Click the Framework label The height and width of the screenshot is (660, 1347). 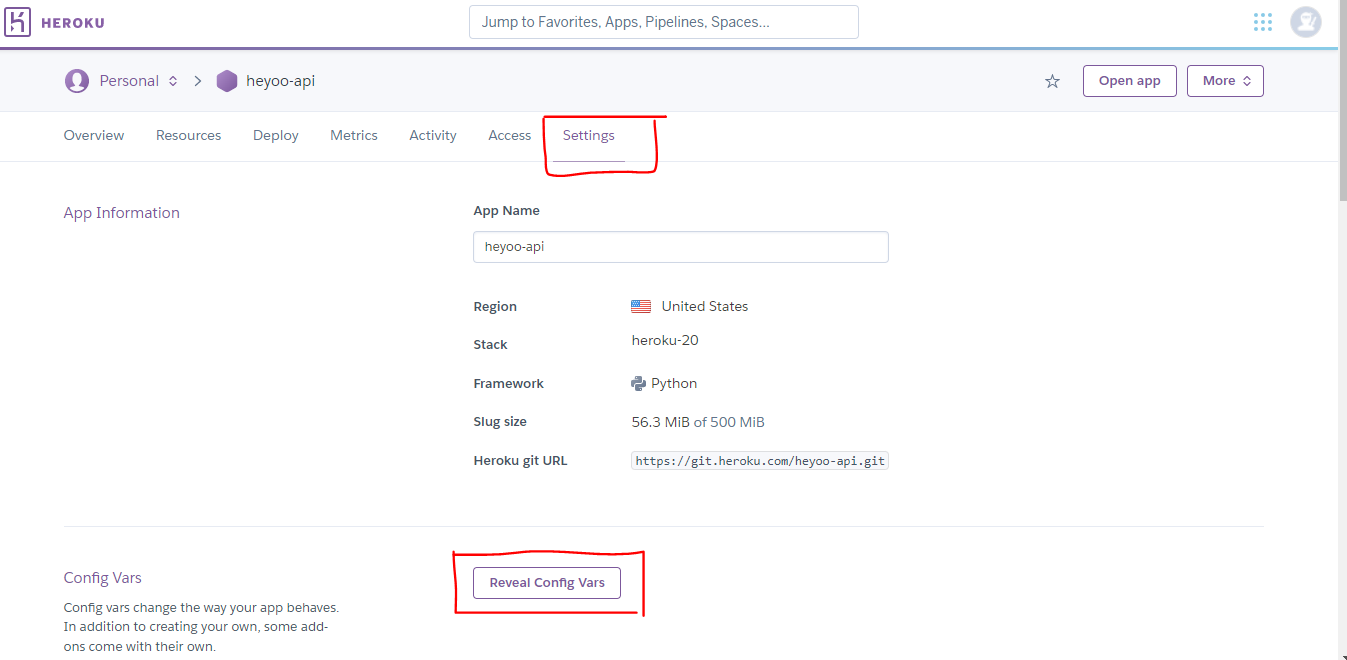click(509, 384)
